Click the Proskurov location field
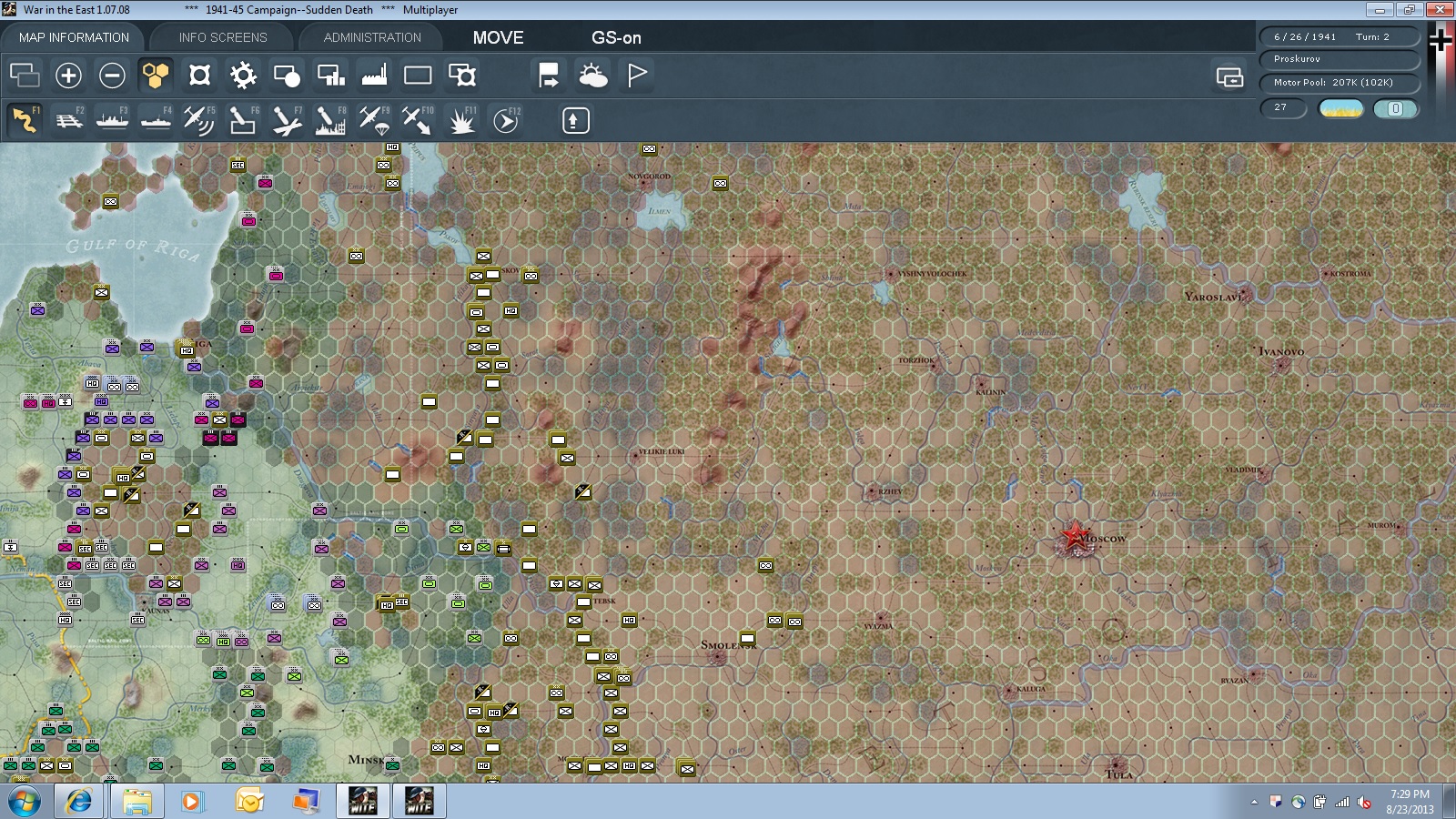 [x=1339, y=59]
